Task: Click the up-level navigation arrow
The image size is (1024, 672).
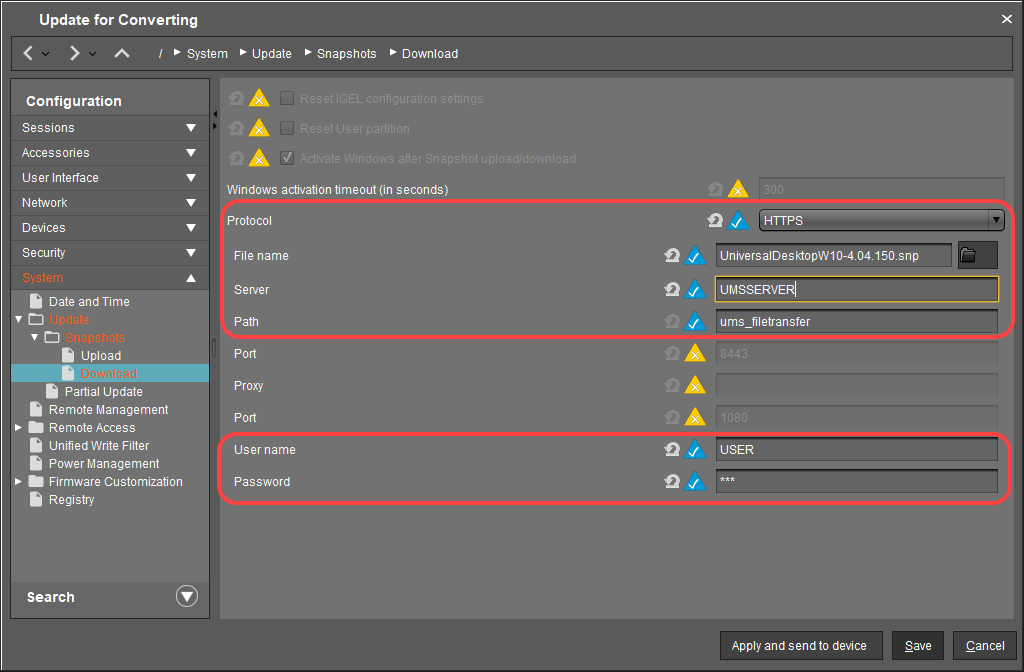Action: click(121, 53)
